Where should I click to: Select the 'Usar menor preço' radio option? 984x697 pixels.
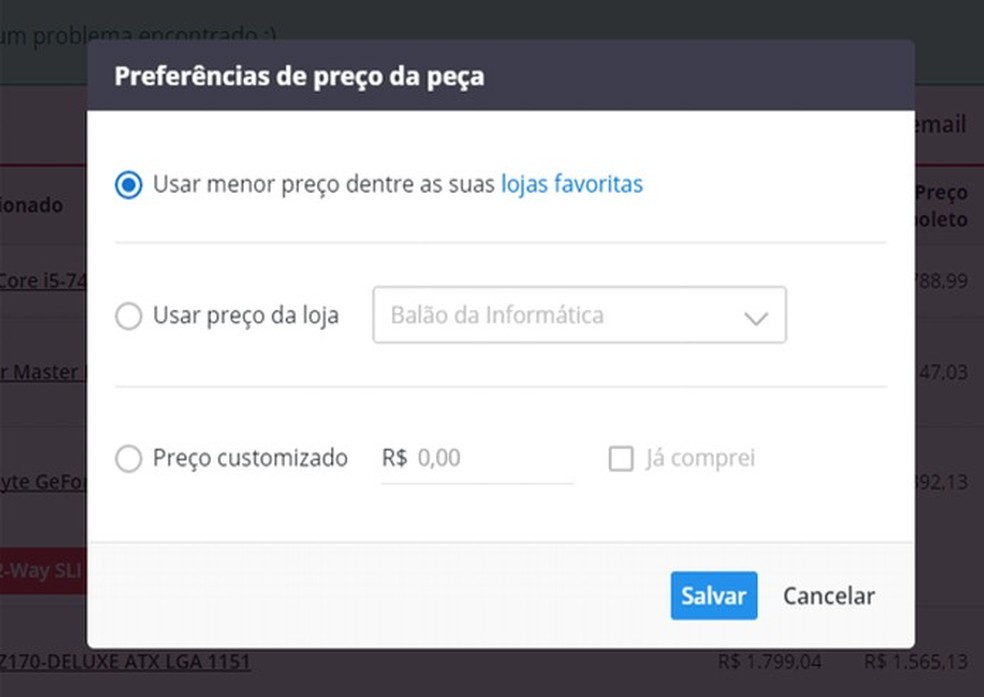[128, 184]
